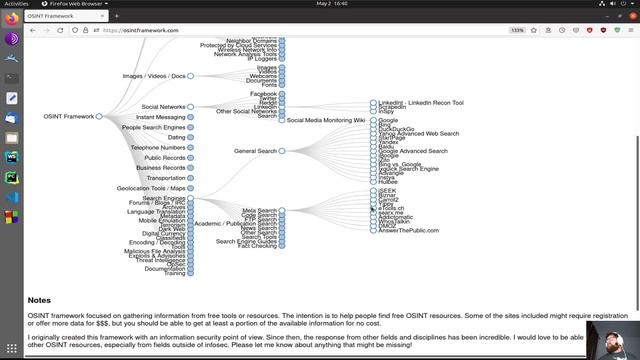Viewport: 640px width, 360px height.
Task: Collapse the Meta Search node
Action: [x=282, y=210]
